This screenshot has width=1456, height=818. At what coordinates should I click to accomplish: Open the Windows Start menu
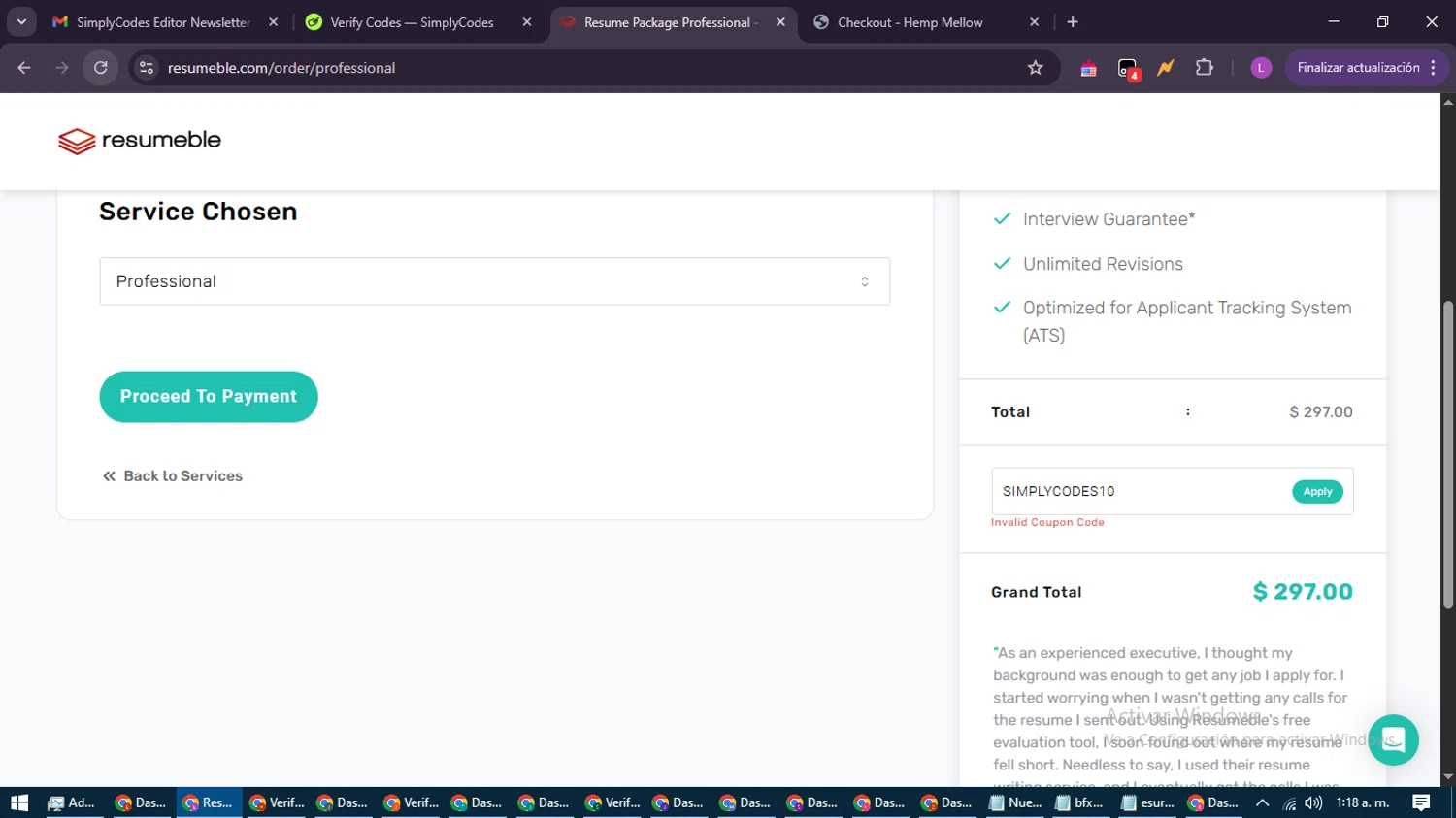(19, 802)
